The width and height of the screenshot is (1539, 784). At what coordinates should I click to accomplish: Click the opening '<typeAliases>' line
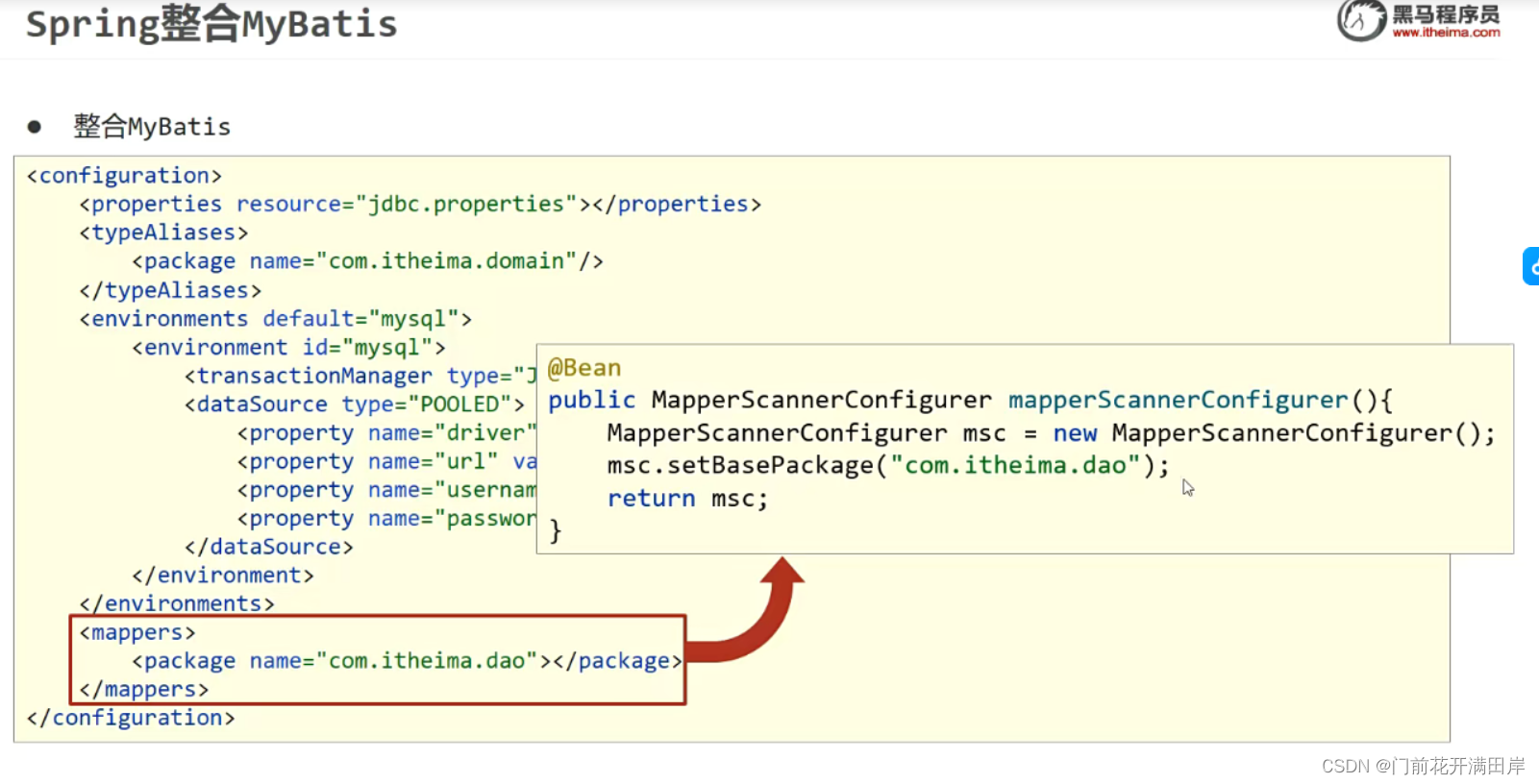coord(163,233)
